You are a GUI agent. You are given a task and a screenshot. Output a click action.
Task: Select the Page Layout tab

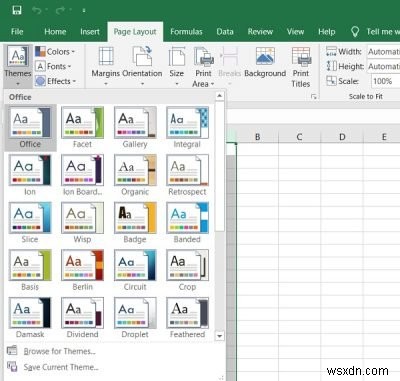[x=135, y=32]
